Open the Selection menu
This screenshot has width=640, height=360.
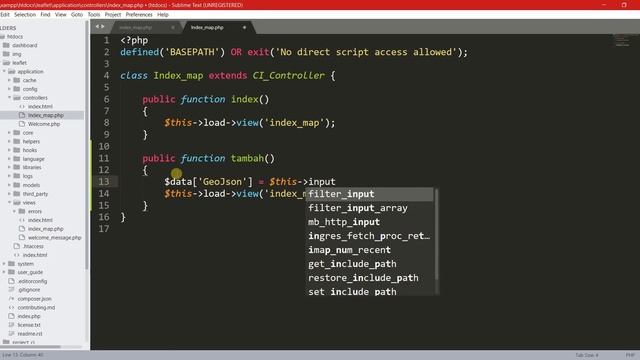[x=25, y=14]
